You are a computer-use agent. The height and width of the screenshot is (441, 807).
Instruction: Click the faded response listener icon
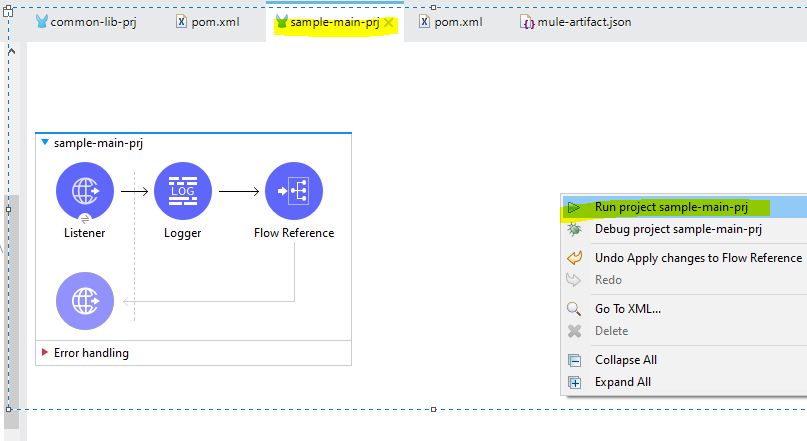click(x=85, y=300)
